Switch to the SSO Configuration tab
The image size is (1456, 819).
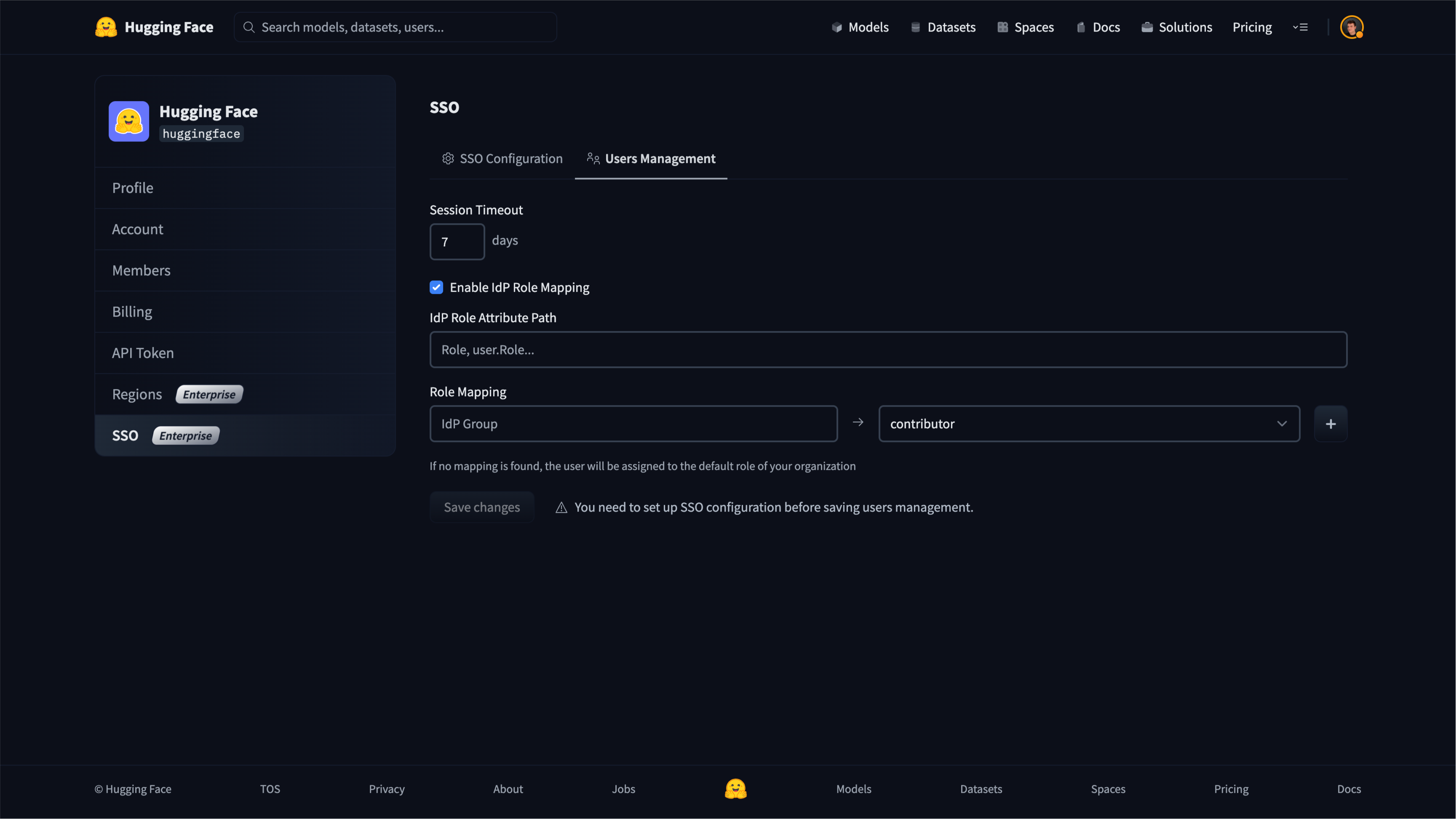[502, 159]
